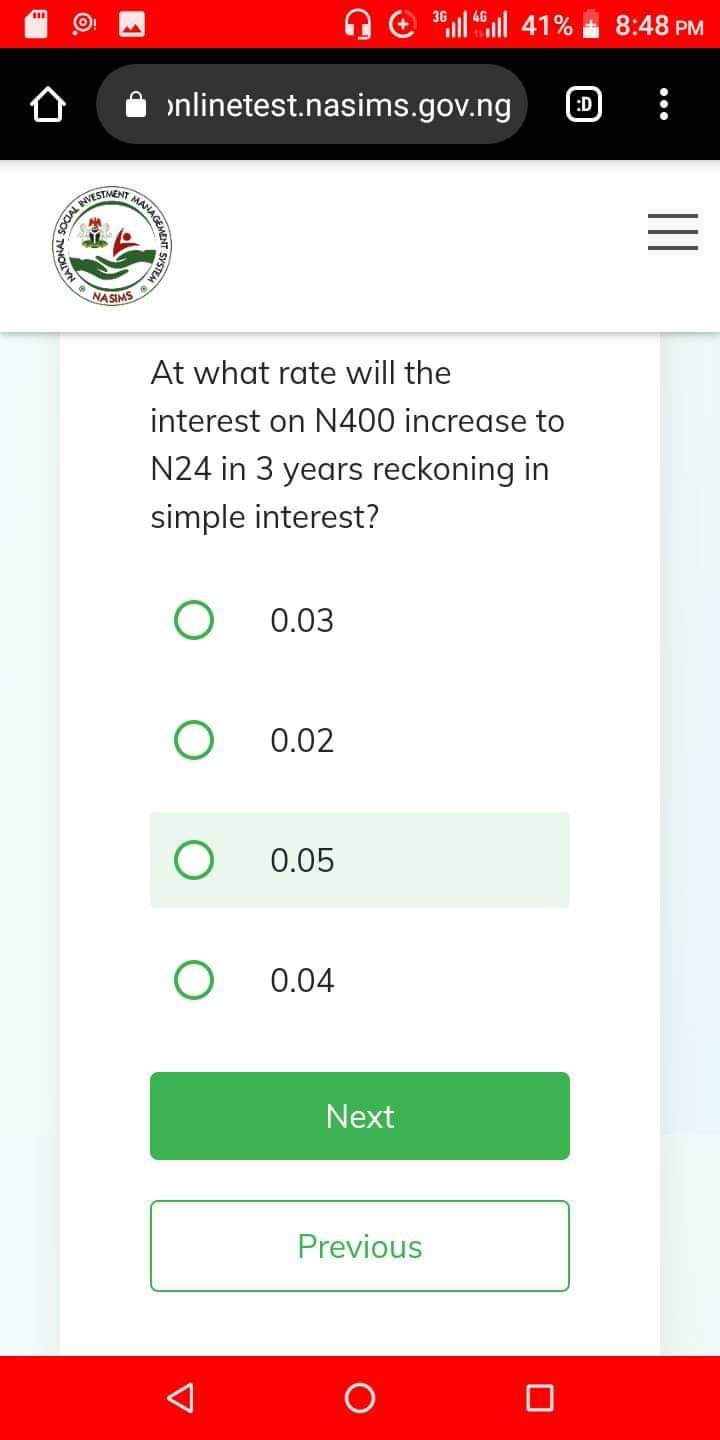
Task: Go to the Next question
Action: click(360, 1116)
